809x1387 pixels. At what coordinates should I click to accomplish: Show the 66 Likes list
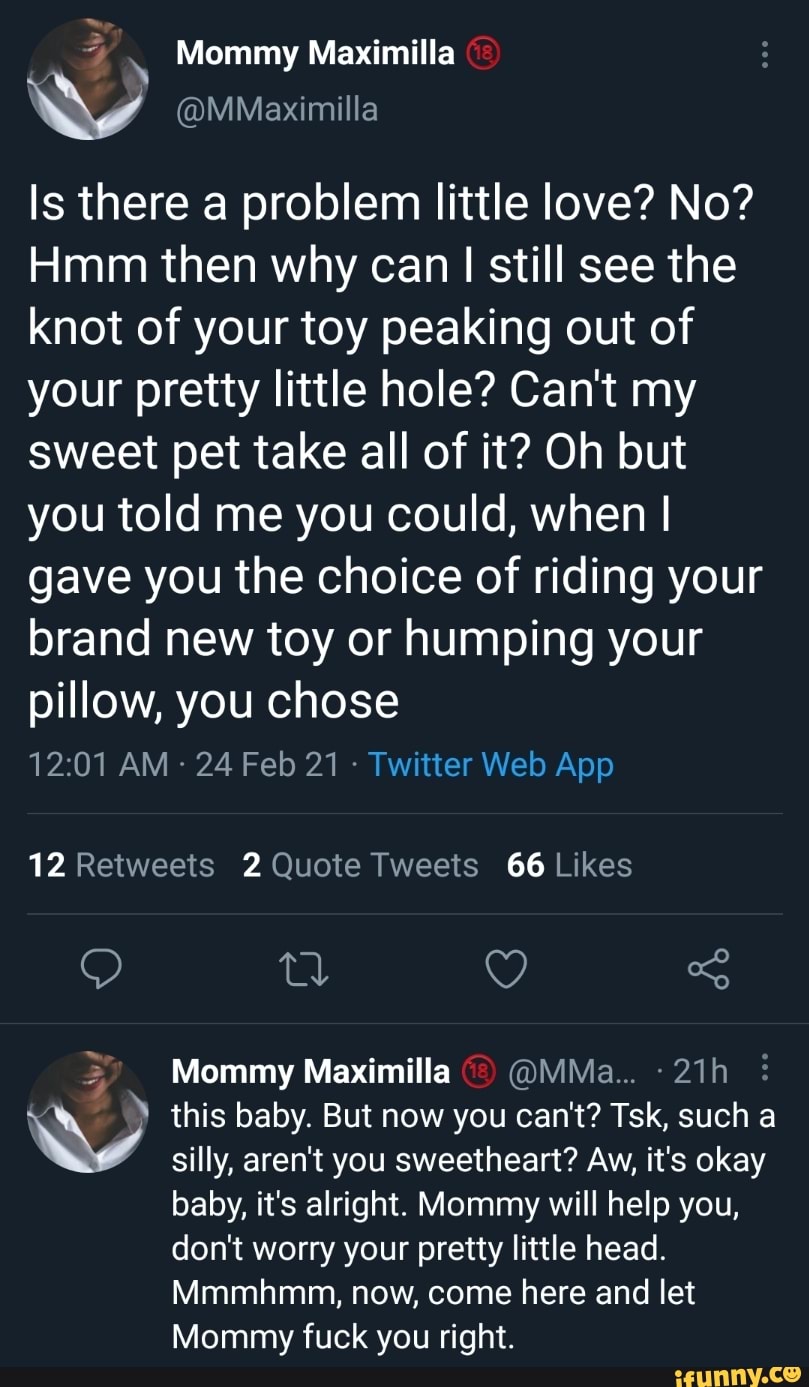coord(569,865)
